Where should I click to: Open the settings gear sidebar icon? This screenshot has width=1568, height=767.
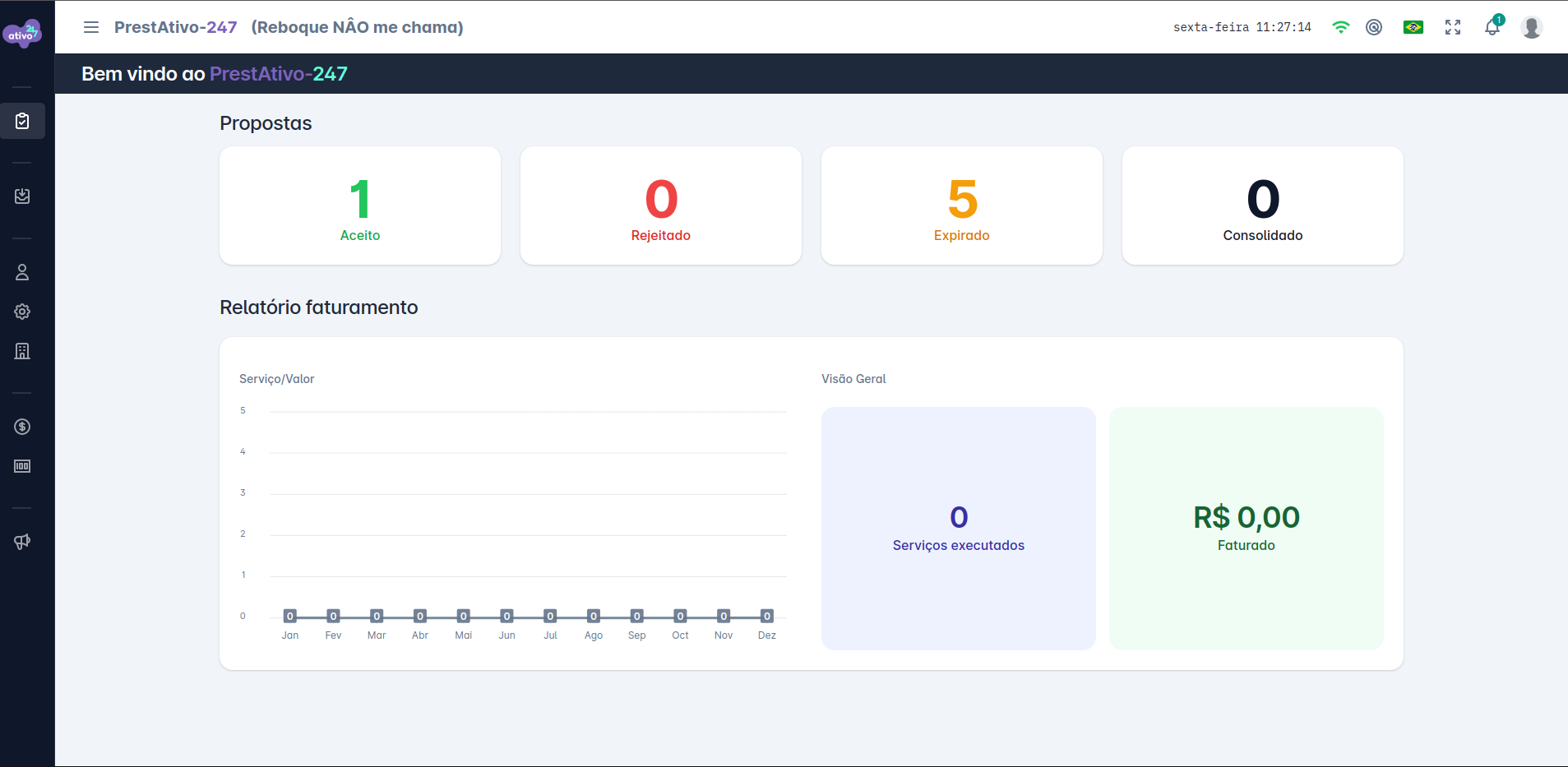click(x=22, y=312)
